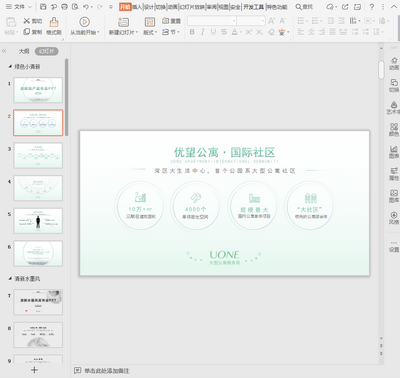Switch to the Developer Tools (开发工具) tab

(253, 7)
